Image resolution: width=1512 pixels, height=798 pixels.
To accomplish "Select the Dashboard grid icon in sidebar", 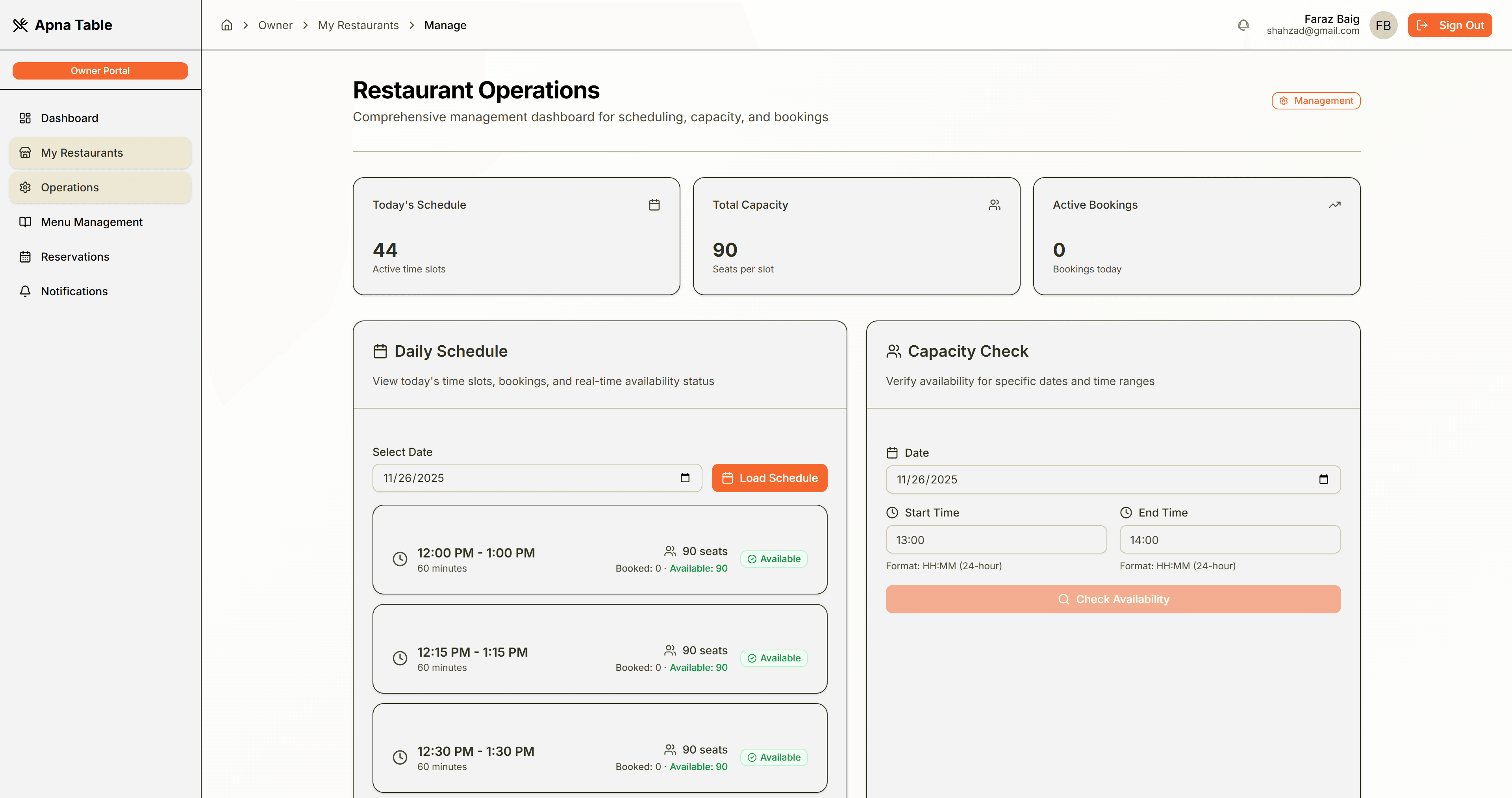I will (x=25, y=118).
